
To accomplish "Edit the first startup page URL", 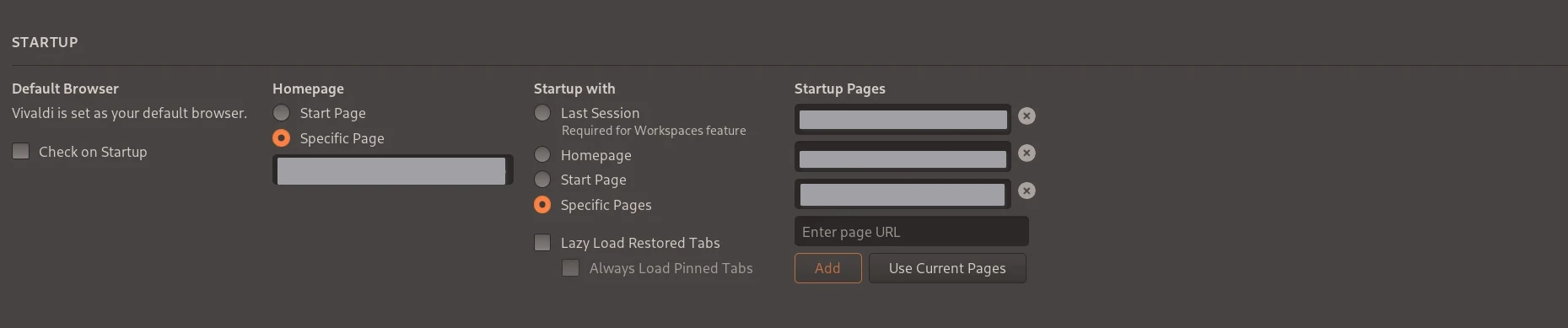I will click(x=903, y=120).
